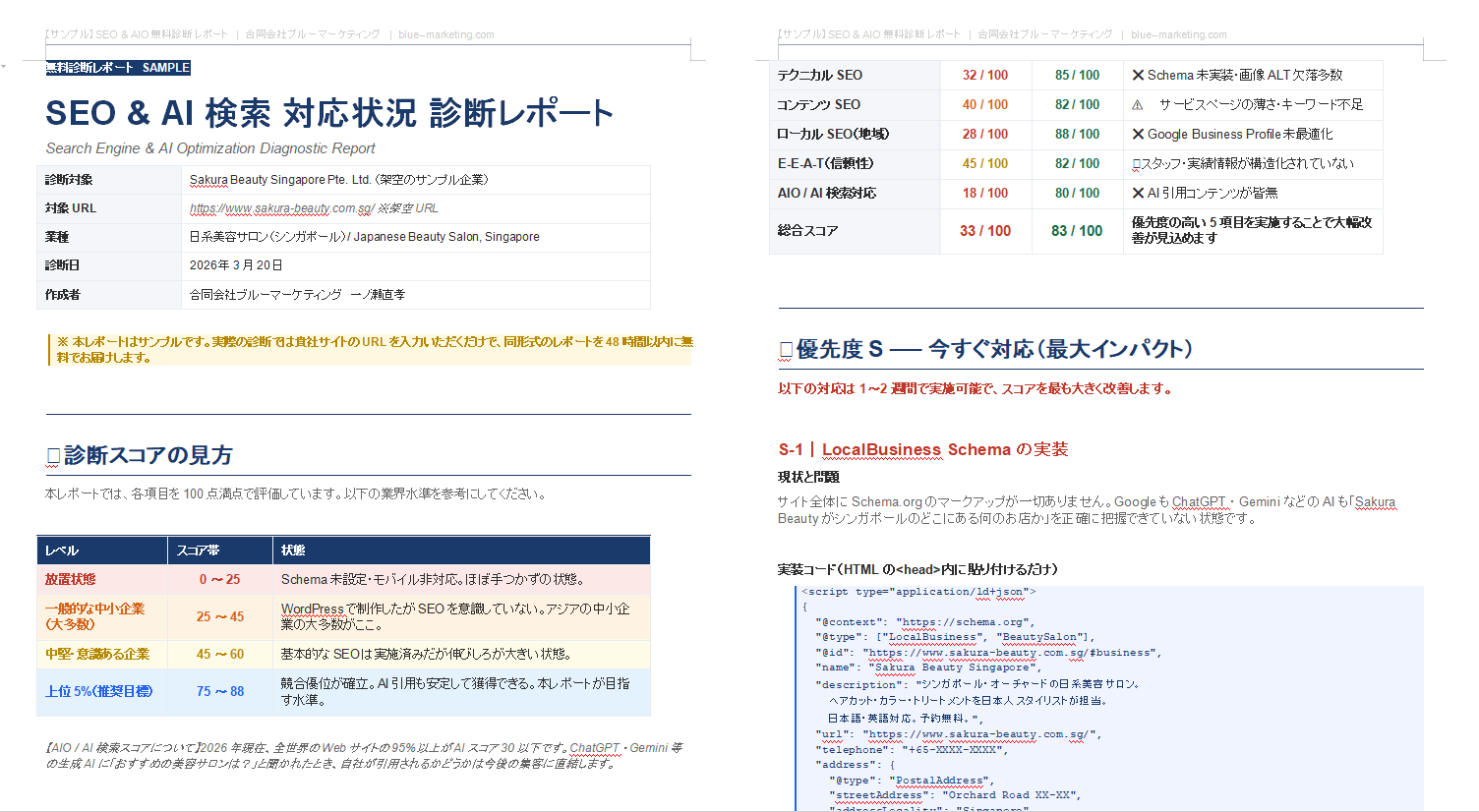Screen dimensions: 1479x812
Task: Click the 無料診断レポート SAMPLE badge
Action: [x=118, y=68]
